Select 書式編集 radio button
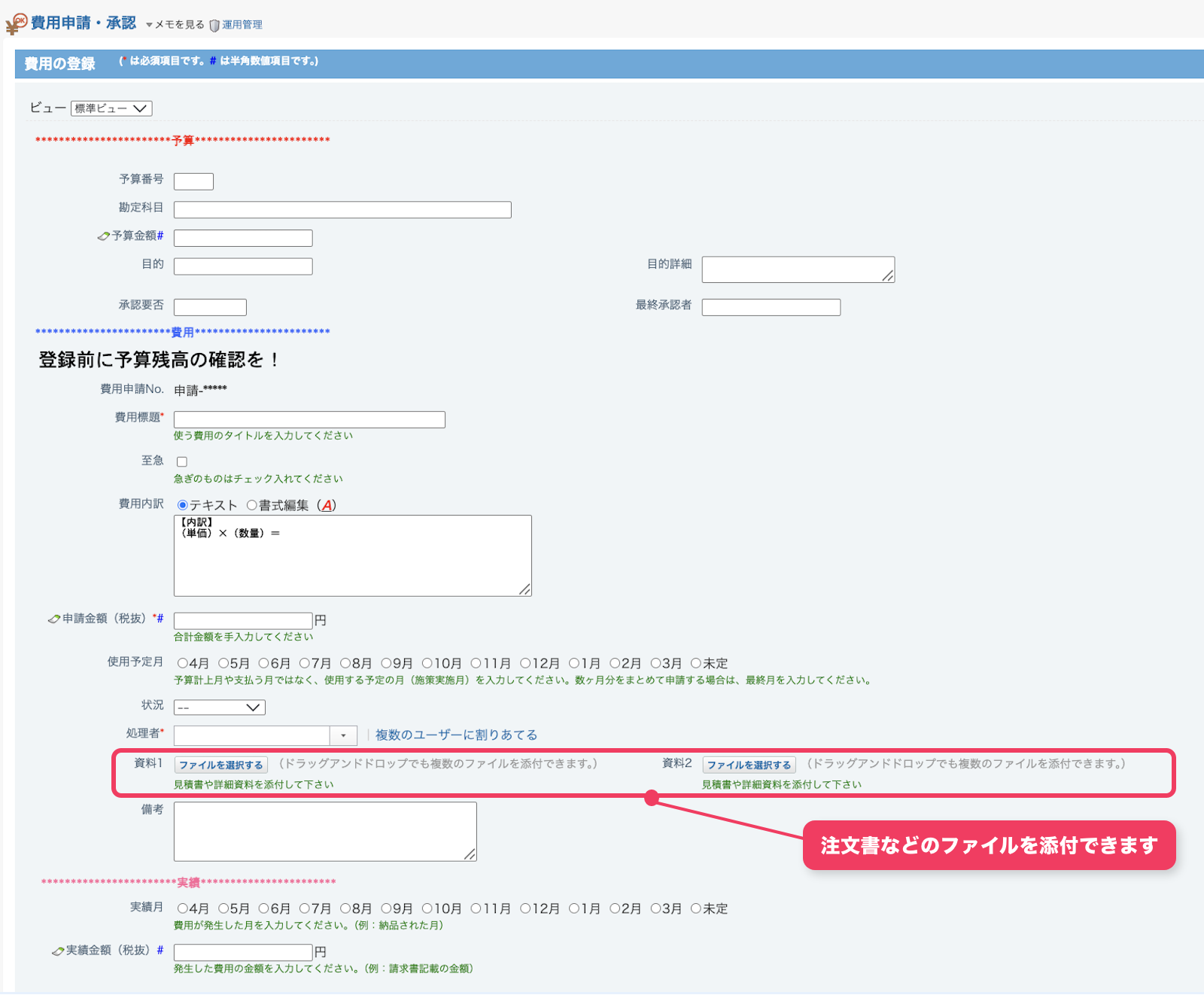The width and height of the screenshot is (1204, 995). pos(252,505)
